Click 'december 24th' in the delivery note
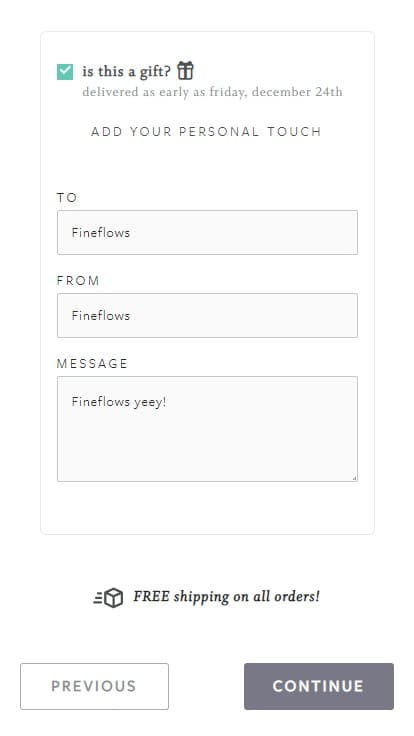The image size is (414, 736). point(297,92)
